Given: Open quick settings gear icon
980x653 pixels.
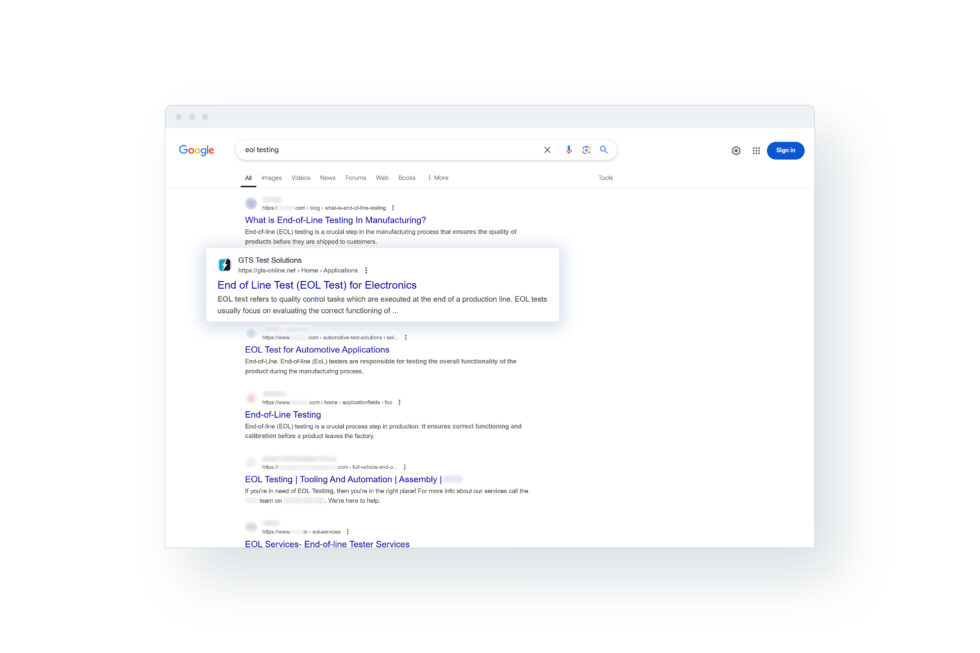Looking at the screenshot, I should (x=736, y=151).
